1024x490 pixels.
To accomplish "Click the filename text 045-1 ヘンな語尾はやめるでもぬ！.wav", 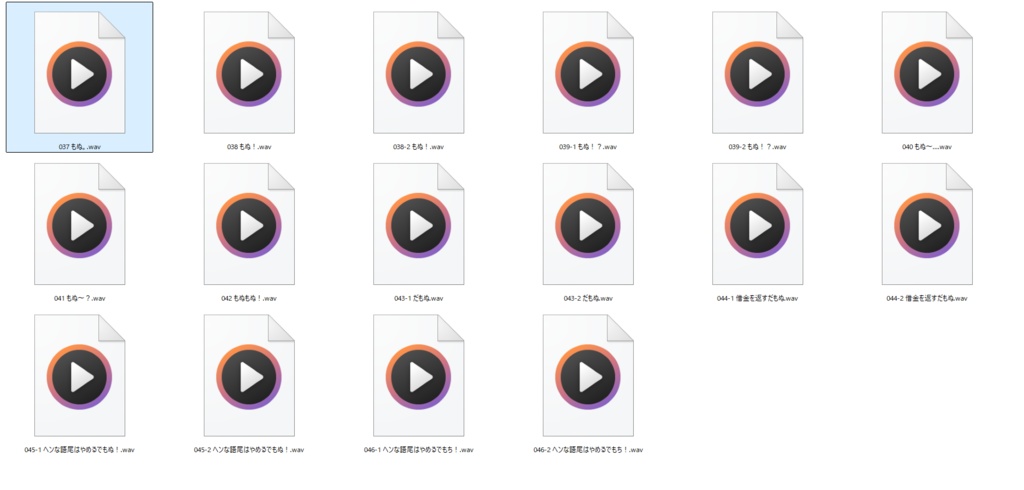I will (80, 449).
